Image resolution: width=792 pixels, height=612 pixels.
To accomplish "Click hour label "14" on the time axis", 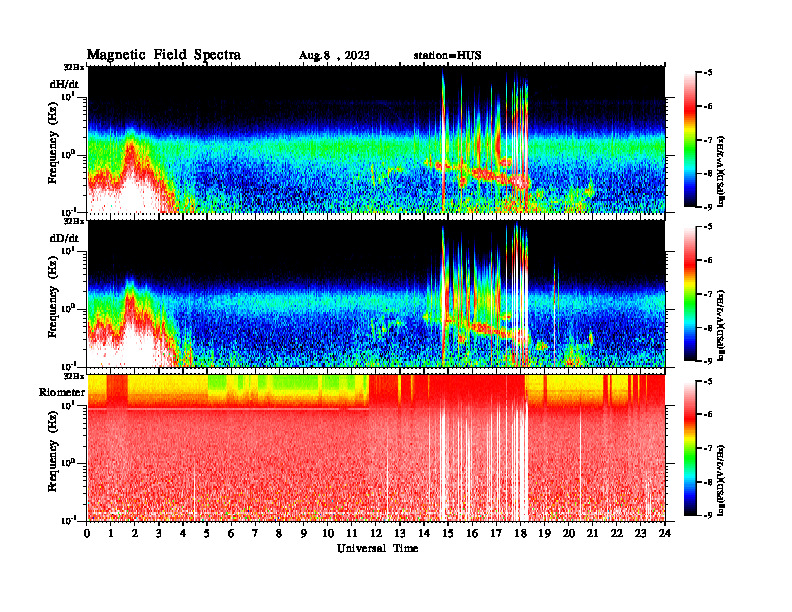I will tap(424, 533).
